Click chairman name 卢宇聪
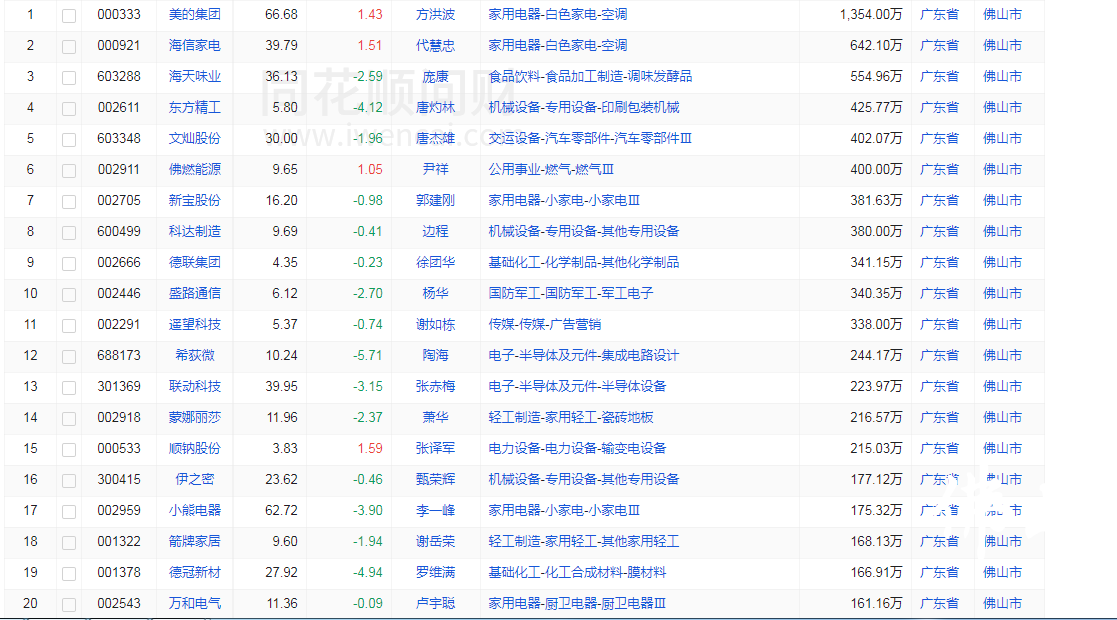The width and height of the screenshot is (1117, 620). coord(435,604)
